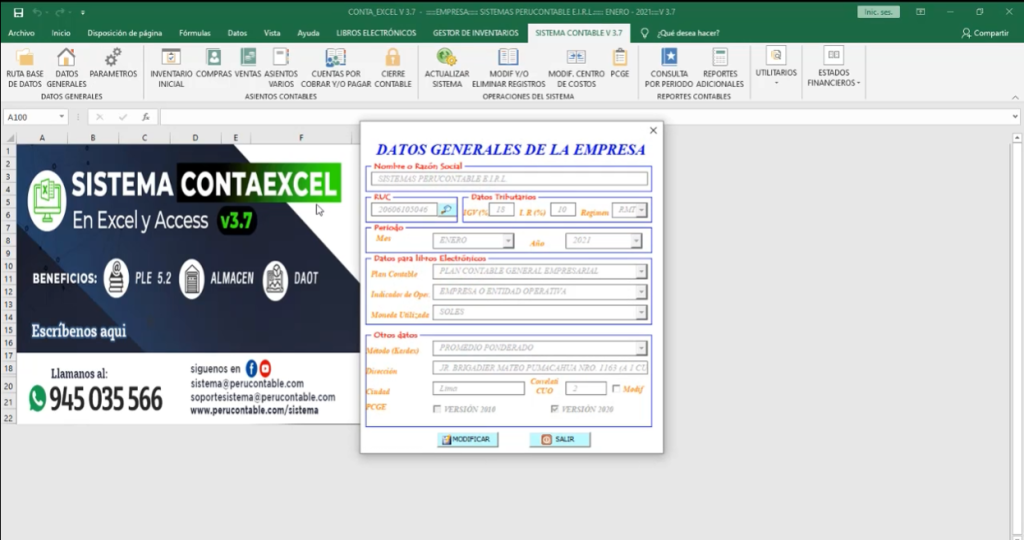Click the Correlat CUO field
This screenshot has width=1024, height=540.
pyautogui.click(x=586, y=389)
